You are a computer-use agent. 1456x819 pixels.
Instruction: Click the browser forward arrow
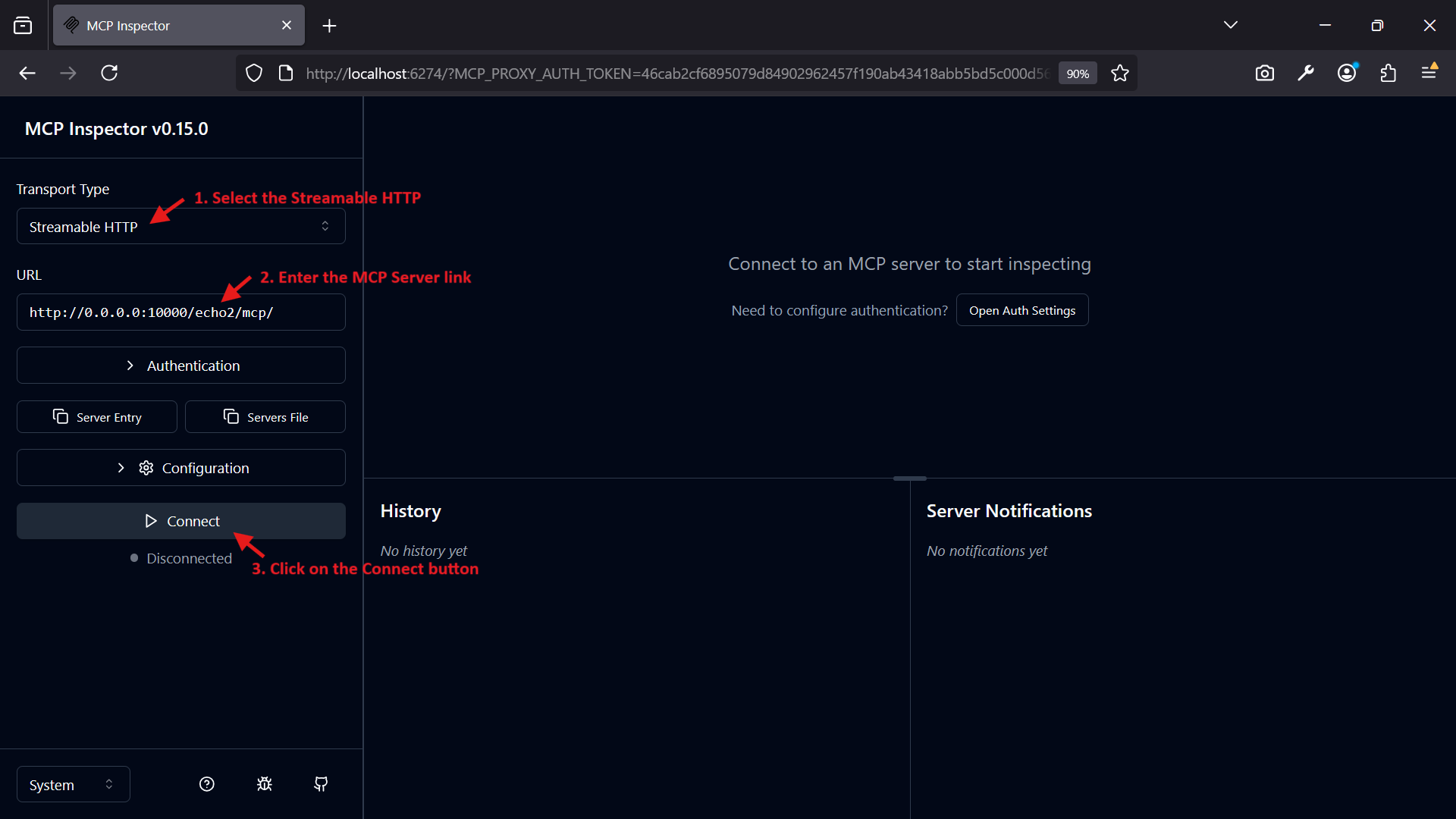(x=68, y=73)
